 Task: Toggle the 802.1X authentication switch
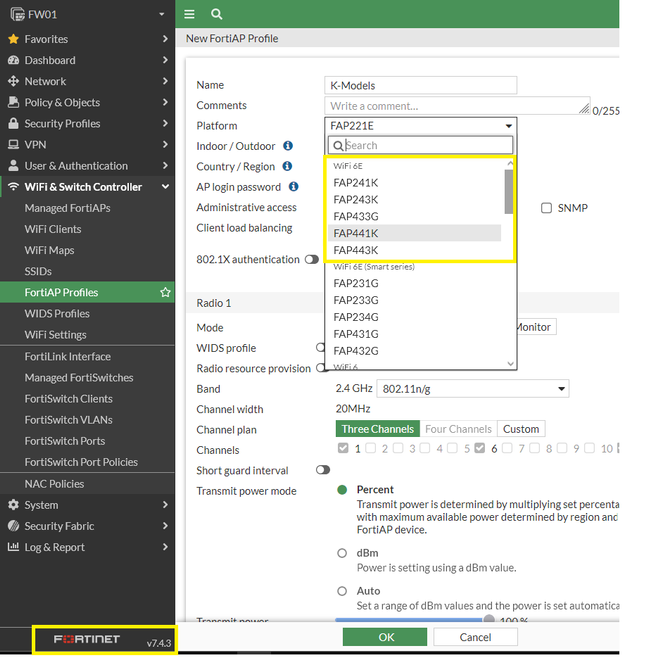tap(312, 259)
